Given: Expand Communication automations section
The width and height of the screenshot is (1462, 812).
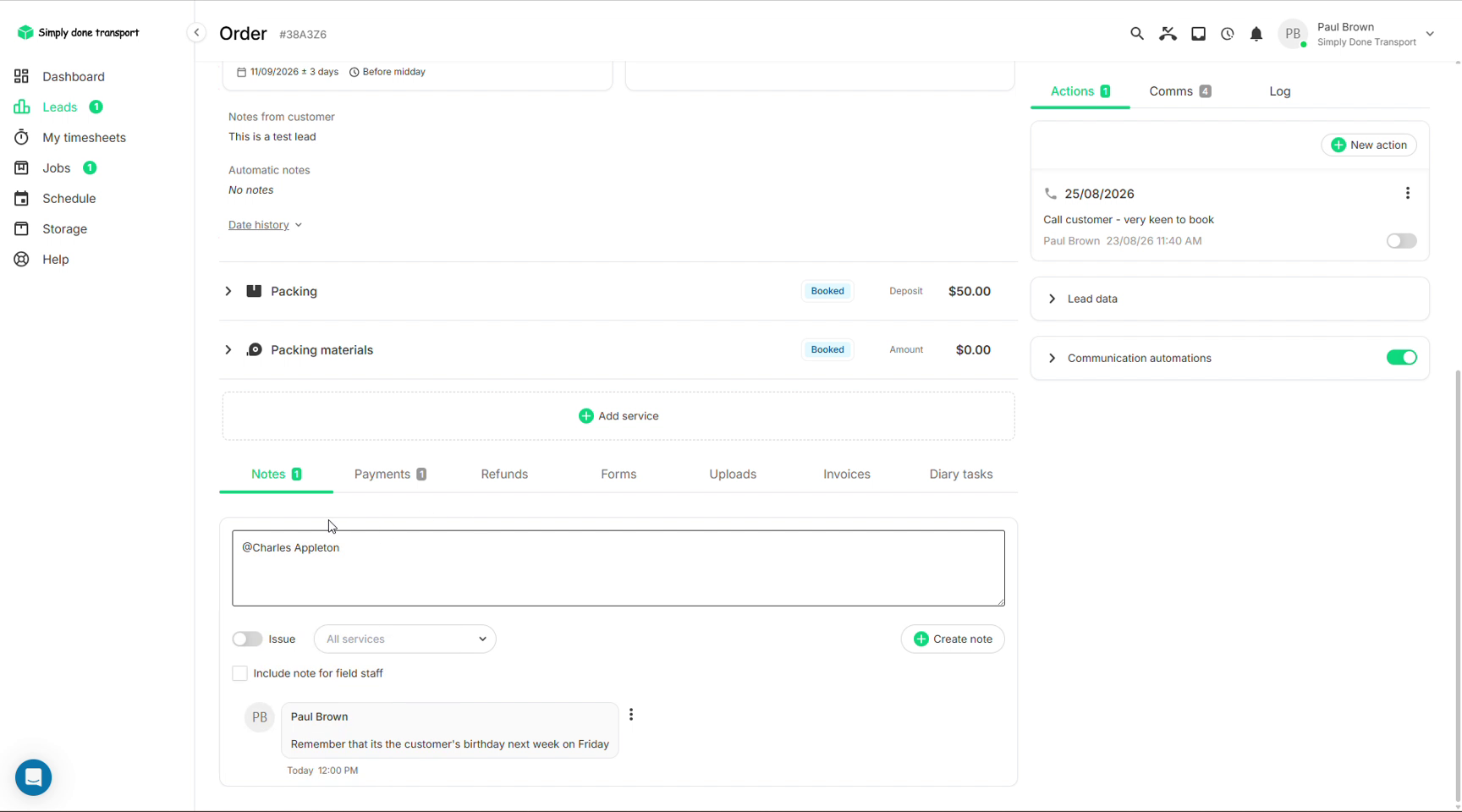Looking at the screenshot, I should (x=1052, y=358).
